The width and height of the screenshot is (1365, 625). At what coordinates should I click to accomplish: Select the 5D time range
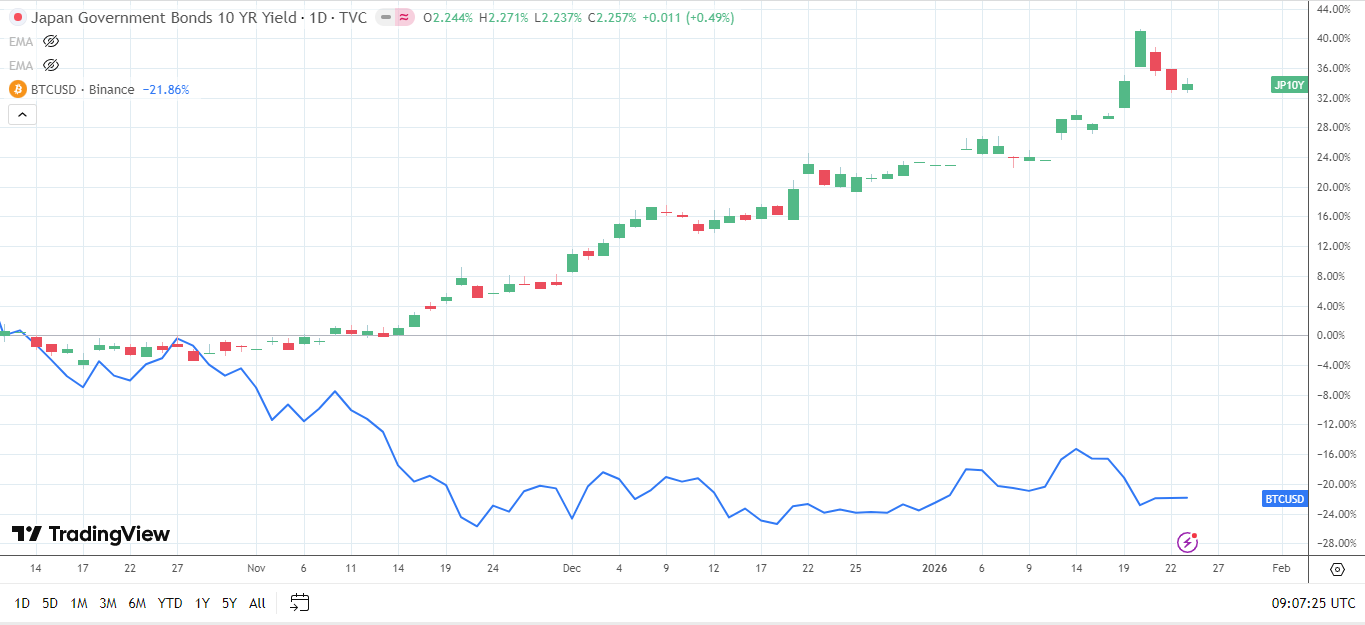pyautogui.click(x=50, y=603)
